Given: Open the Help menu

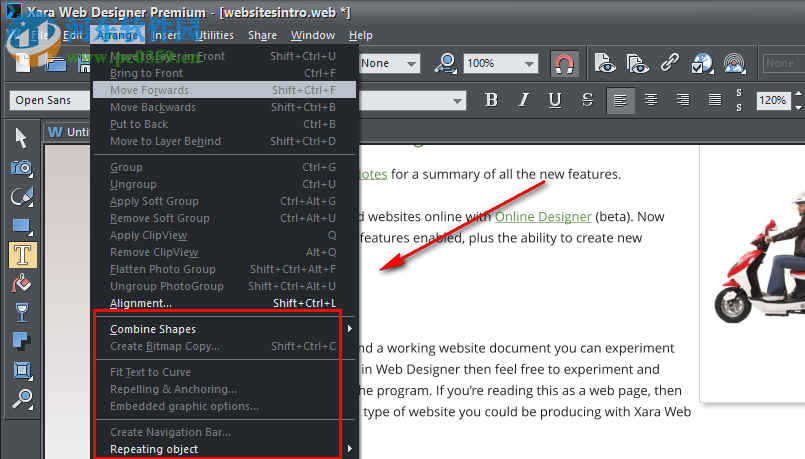Looking at the screenshot, I should click(x=360, y=35).
